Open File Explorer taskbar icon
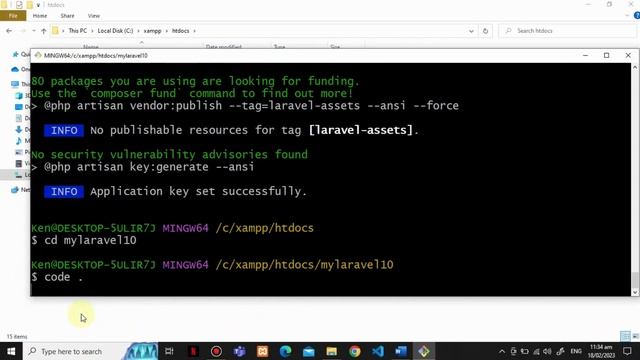Image resolution: width=640 pixels, height=360 pixels. pos(332,351)
